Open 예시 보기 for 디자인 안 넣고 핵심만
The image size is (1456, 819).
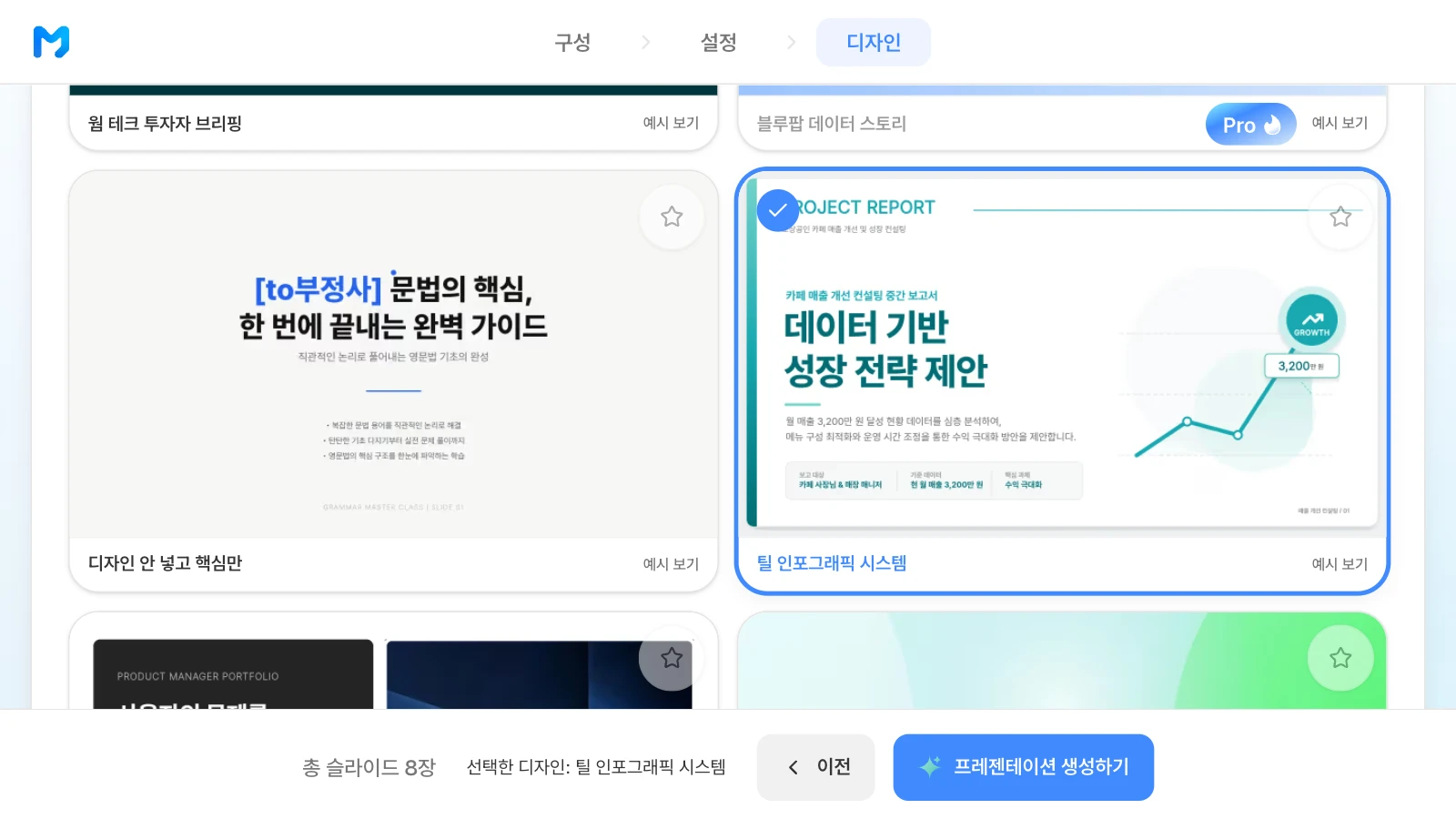[x=671, y=564]
